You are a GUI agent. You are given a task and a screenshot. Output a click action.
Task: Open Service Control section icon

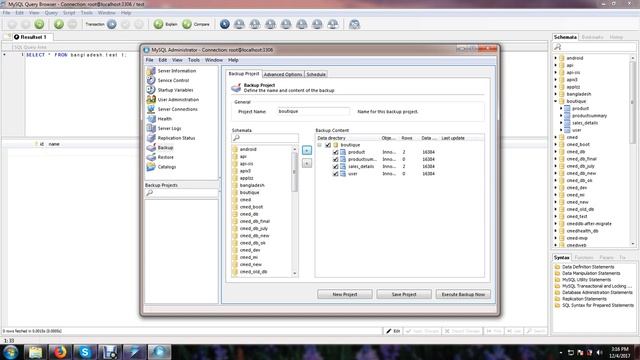pos(151,80)
